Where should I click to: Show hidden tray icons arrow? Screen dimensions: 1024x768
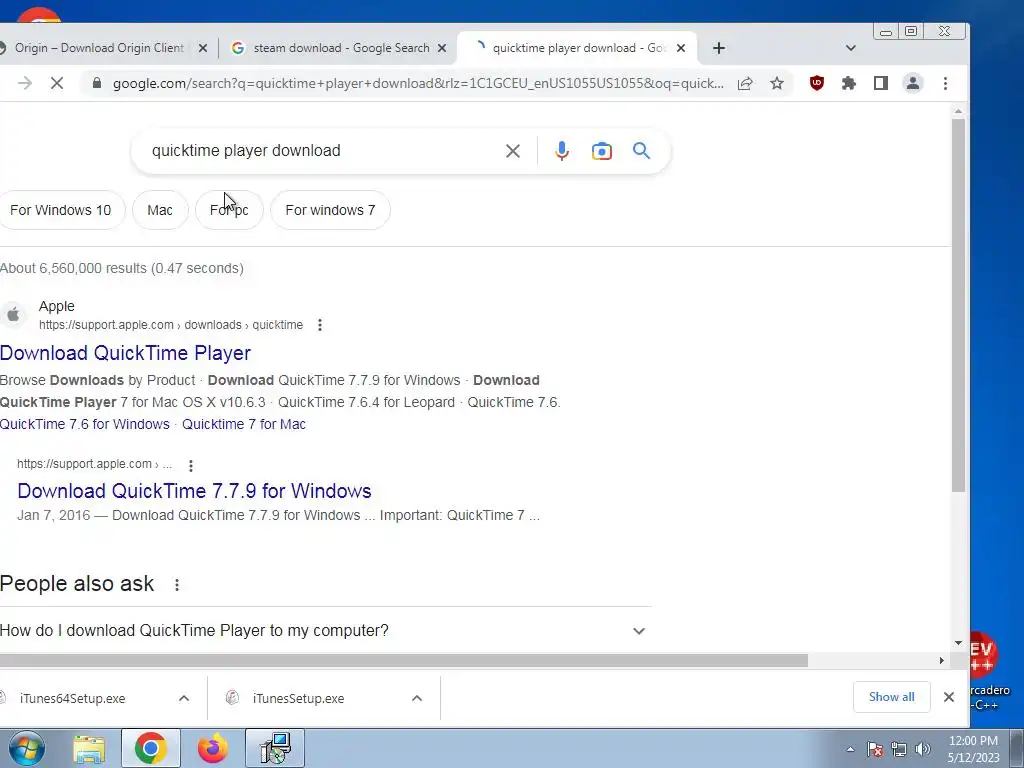pos(850,749)
